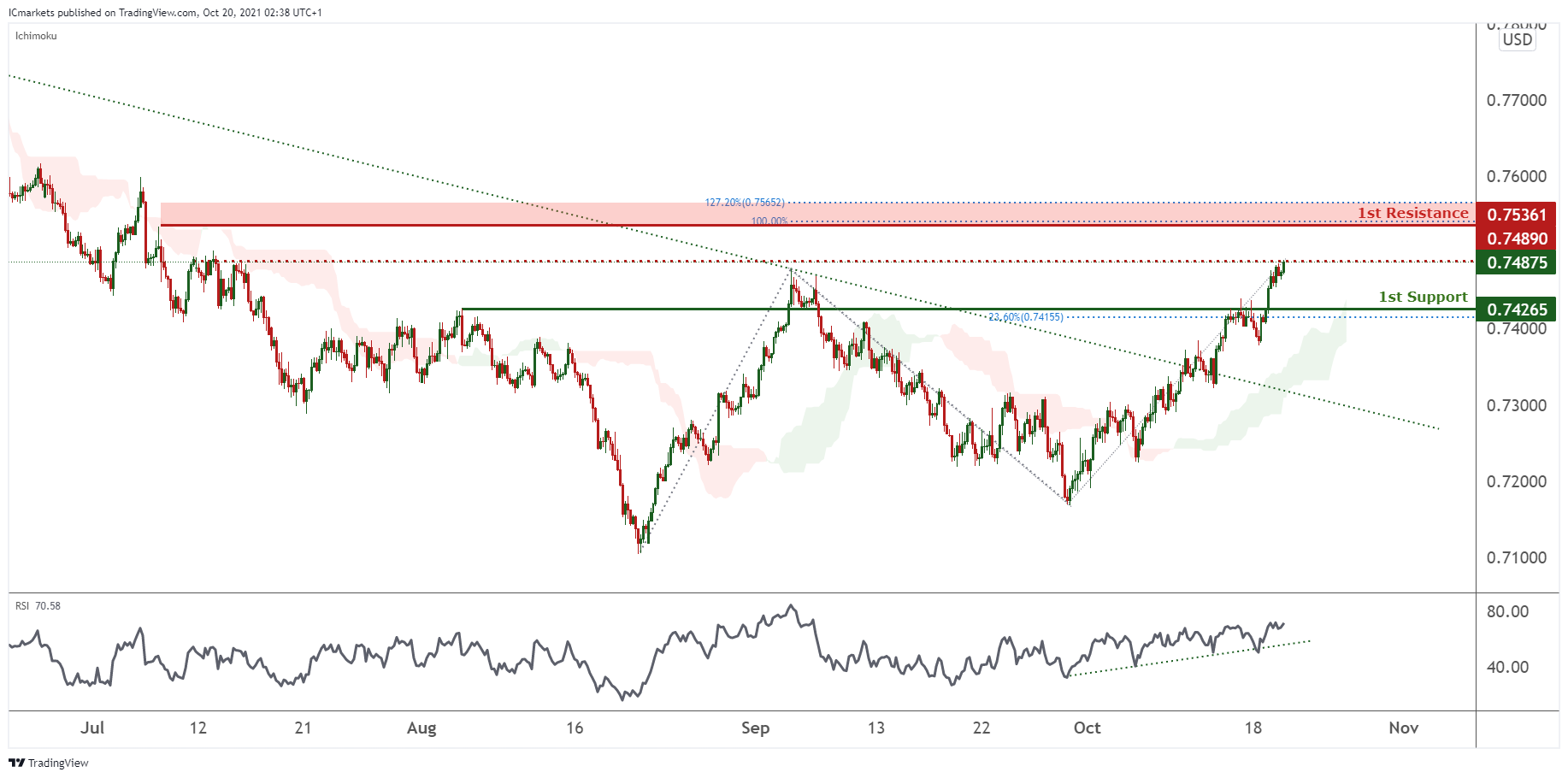The image size is (1568, 778).
Task: Open the USD currency selector badge
Action: coord(1518,39)
